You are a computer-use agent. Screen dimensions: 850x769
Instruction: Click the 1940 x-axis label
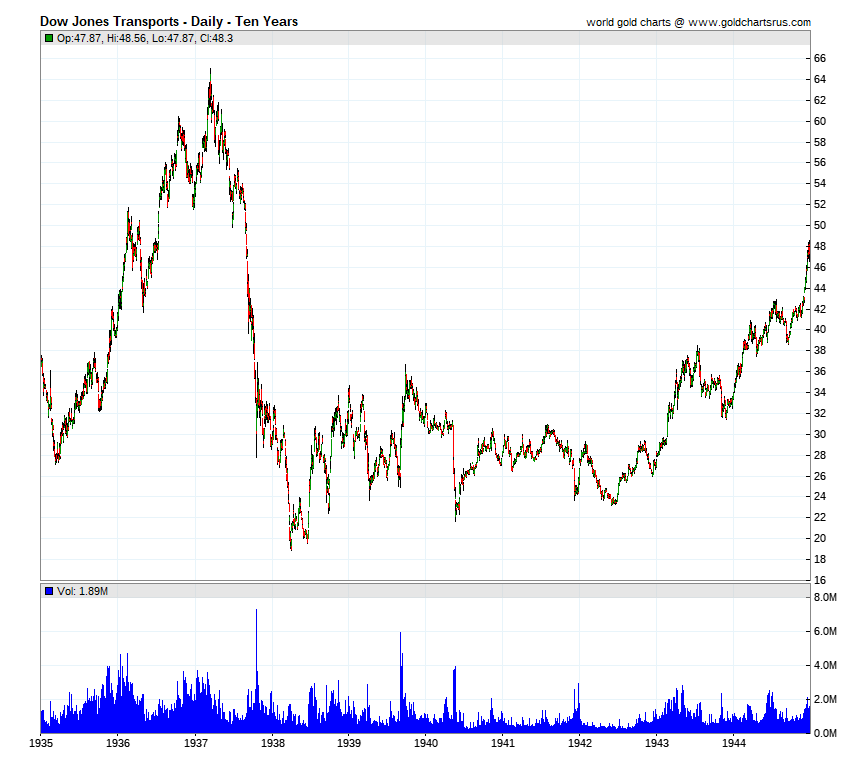(x=426, y=743)
